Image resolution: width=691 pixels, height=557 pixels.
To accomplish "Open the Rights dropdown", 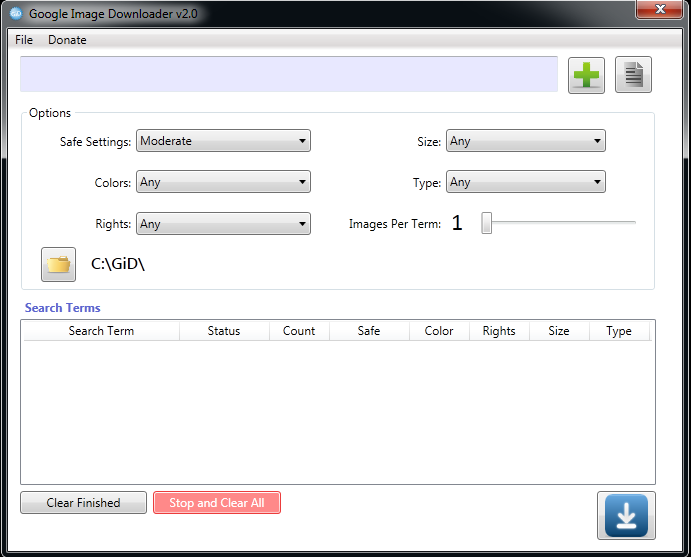I will [x=223, y=224].
